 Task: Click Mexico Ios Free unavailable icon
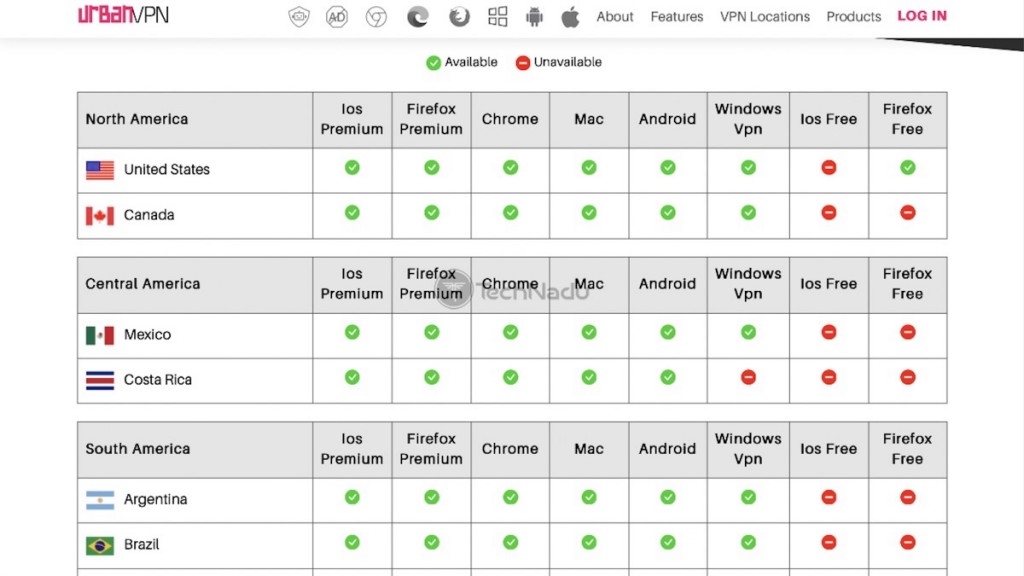829,332
